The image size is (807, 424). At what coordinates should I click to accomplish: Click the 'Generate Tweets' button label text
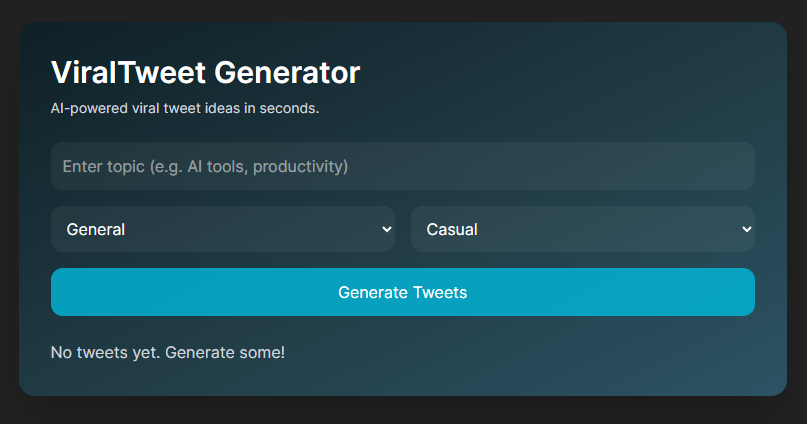pos(402,292)
